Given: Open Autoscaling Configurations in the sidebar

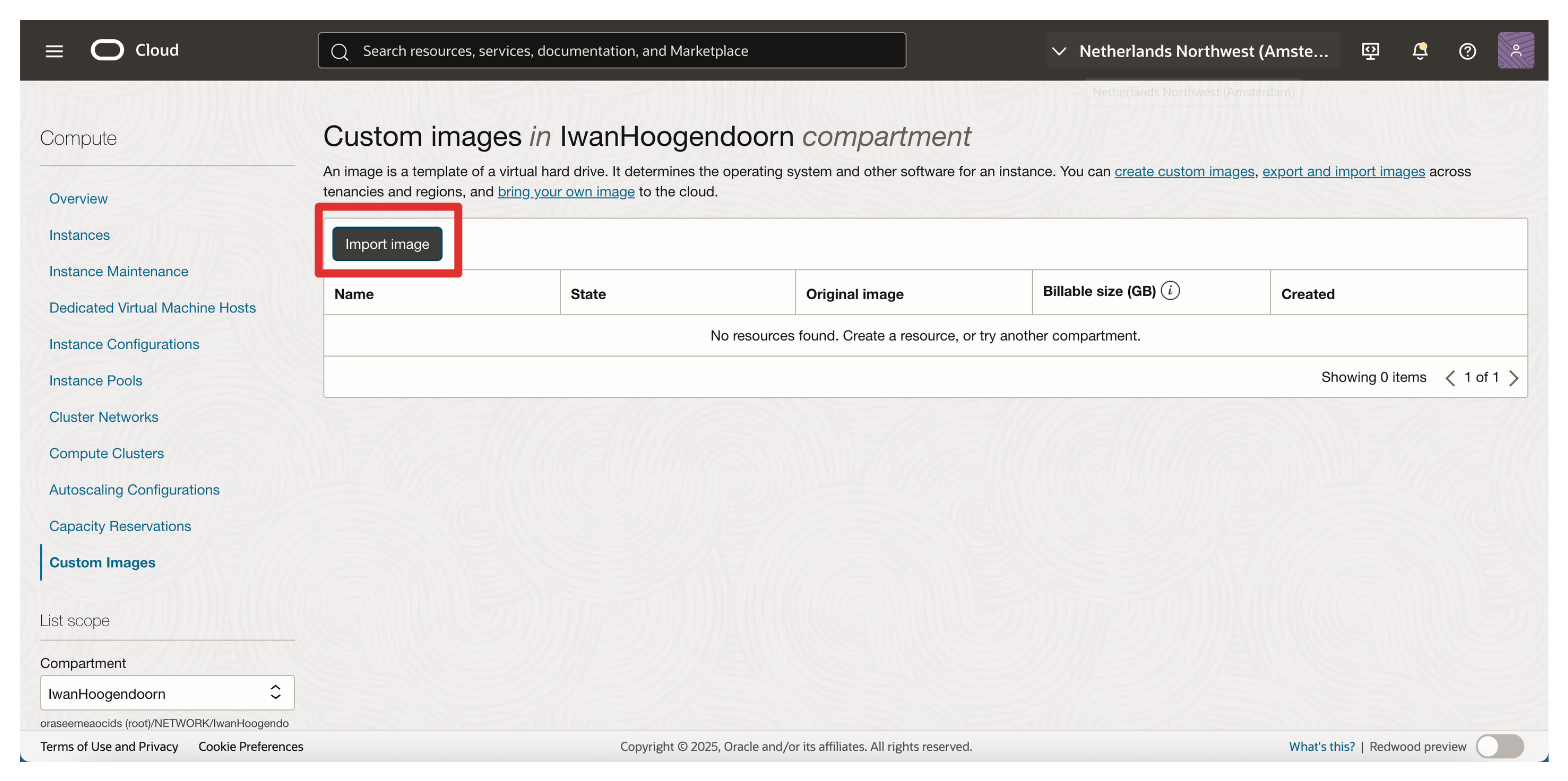Looking at the screenshot, I should point(134,490).
